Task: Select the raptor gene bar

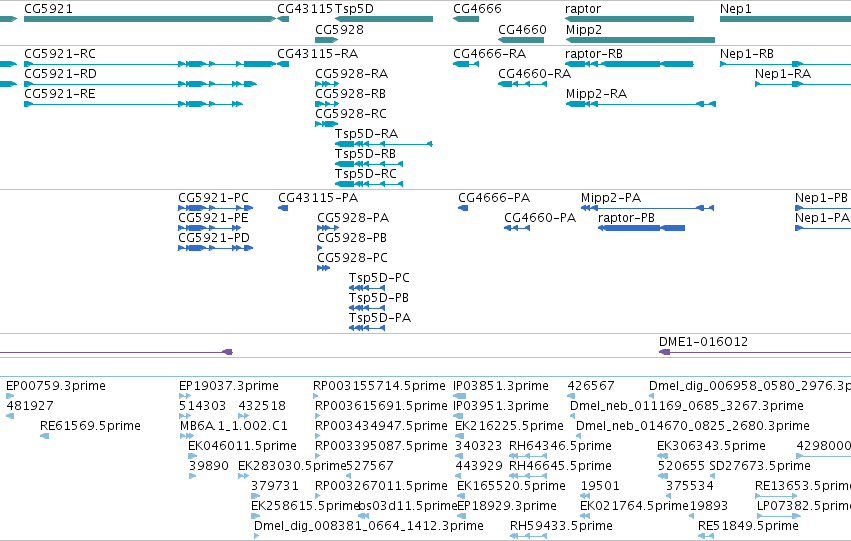Action: [630, 19]
